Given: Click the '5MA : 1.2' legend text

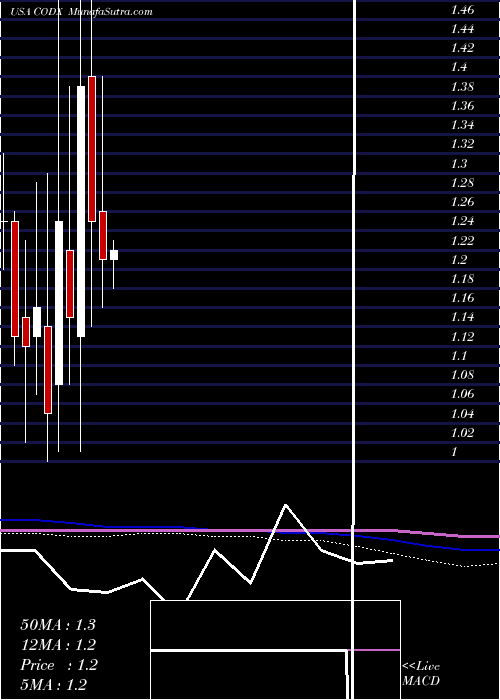Looking at the screenshot, I should pos(54,685).
